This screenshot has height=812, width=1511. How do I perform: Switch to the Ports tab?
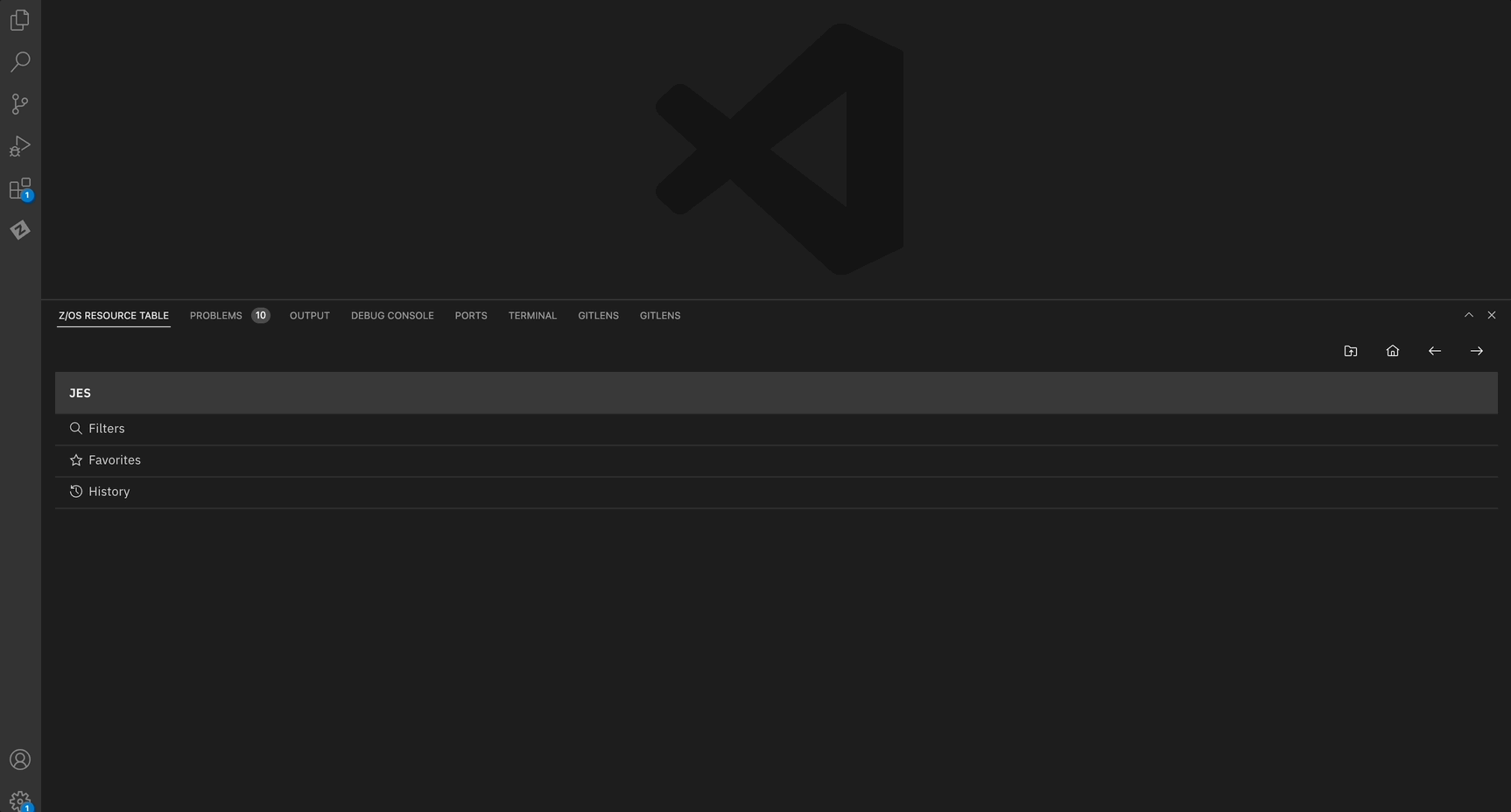point(471,316)
